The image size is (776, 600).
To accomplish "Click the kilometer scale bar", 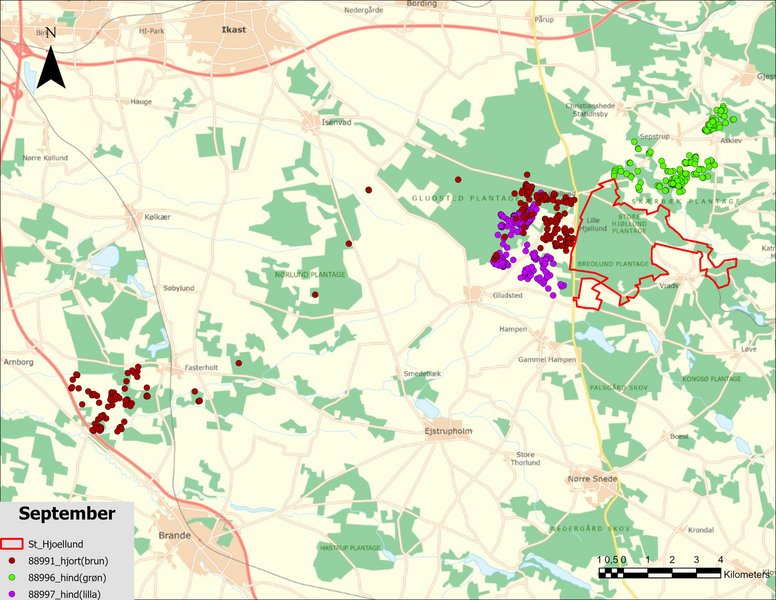I will point(660,572).
